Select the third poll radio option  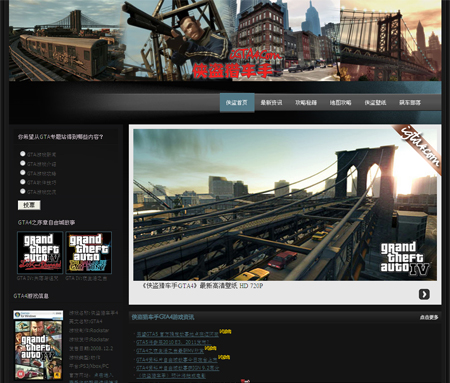click(x=23, y=172)
